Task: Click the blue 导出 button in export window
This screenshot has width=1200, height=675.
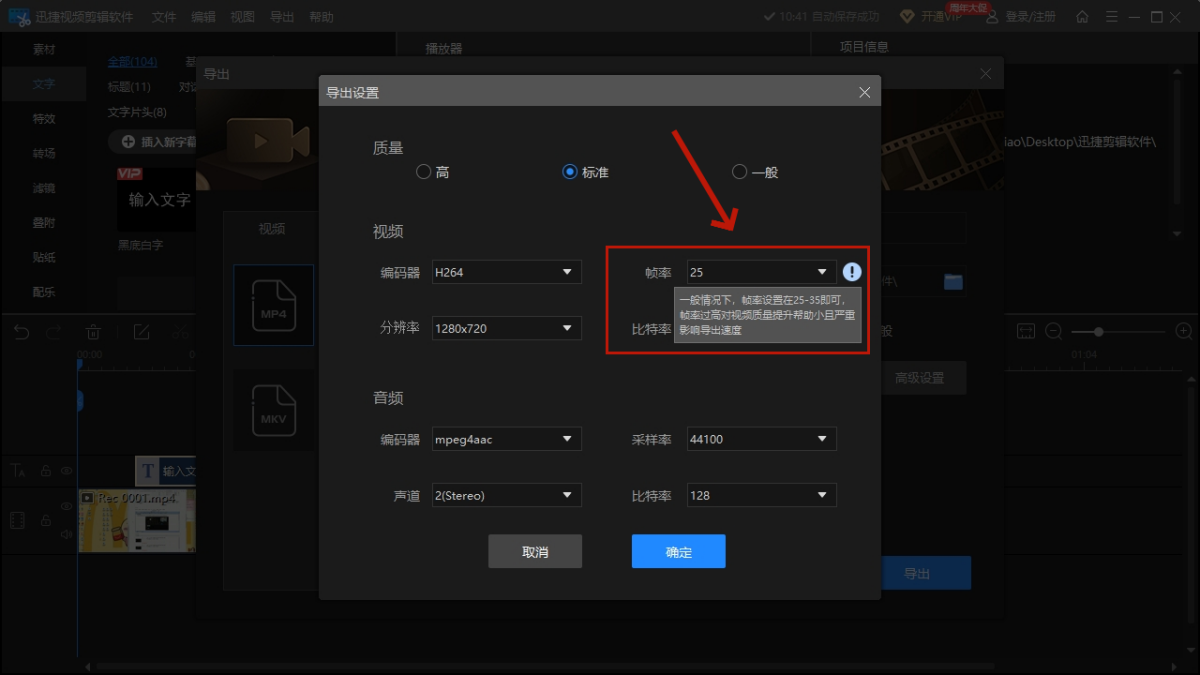Action: click(x=926, y=573)
